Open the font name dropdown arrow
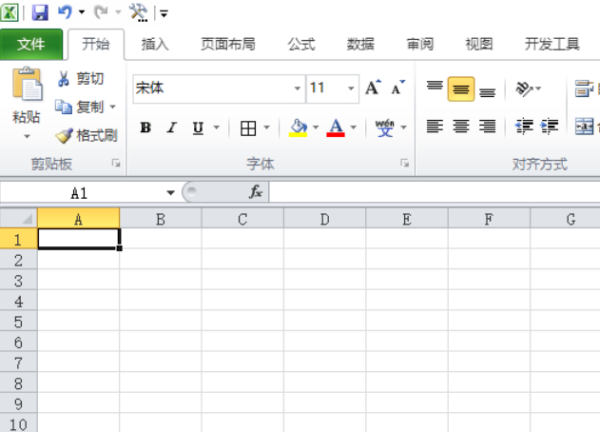Image resolution: width=600 pixels, height=432 pixels. click(x=297, y=88)
